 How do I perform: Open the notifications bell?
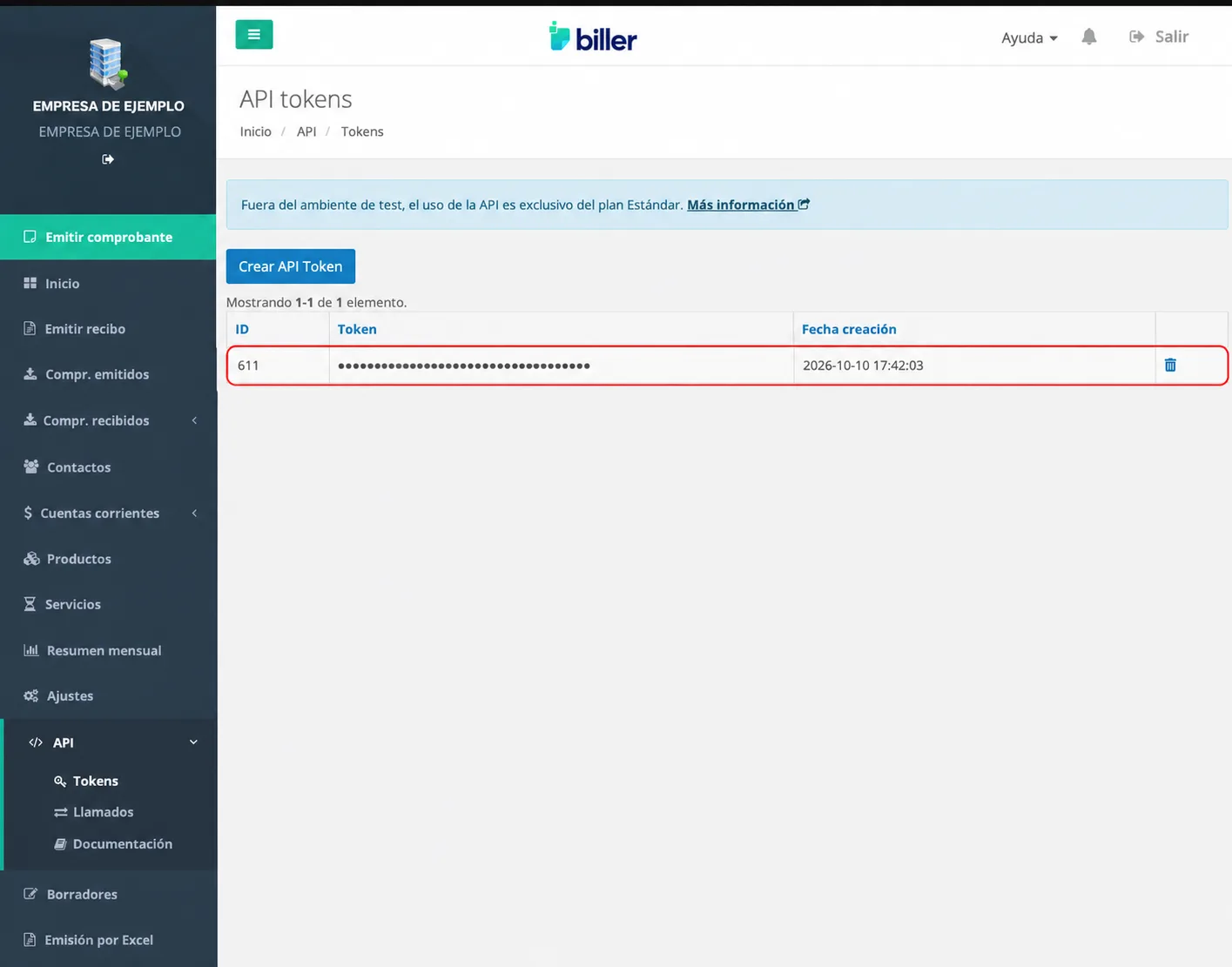coord(1089,37)
